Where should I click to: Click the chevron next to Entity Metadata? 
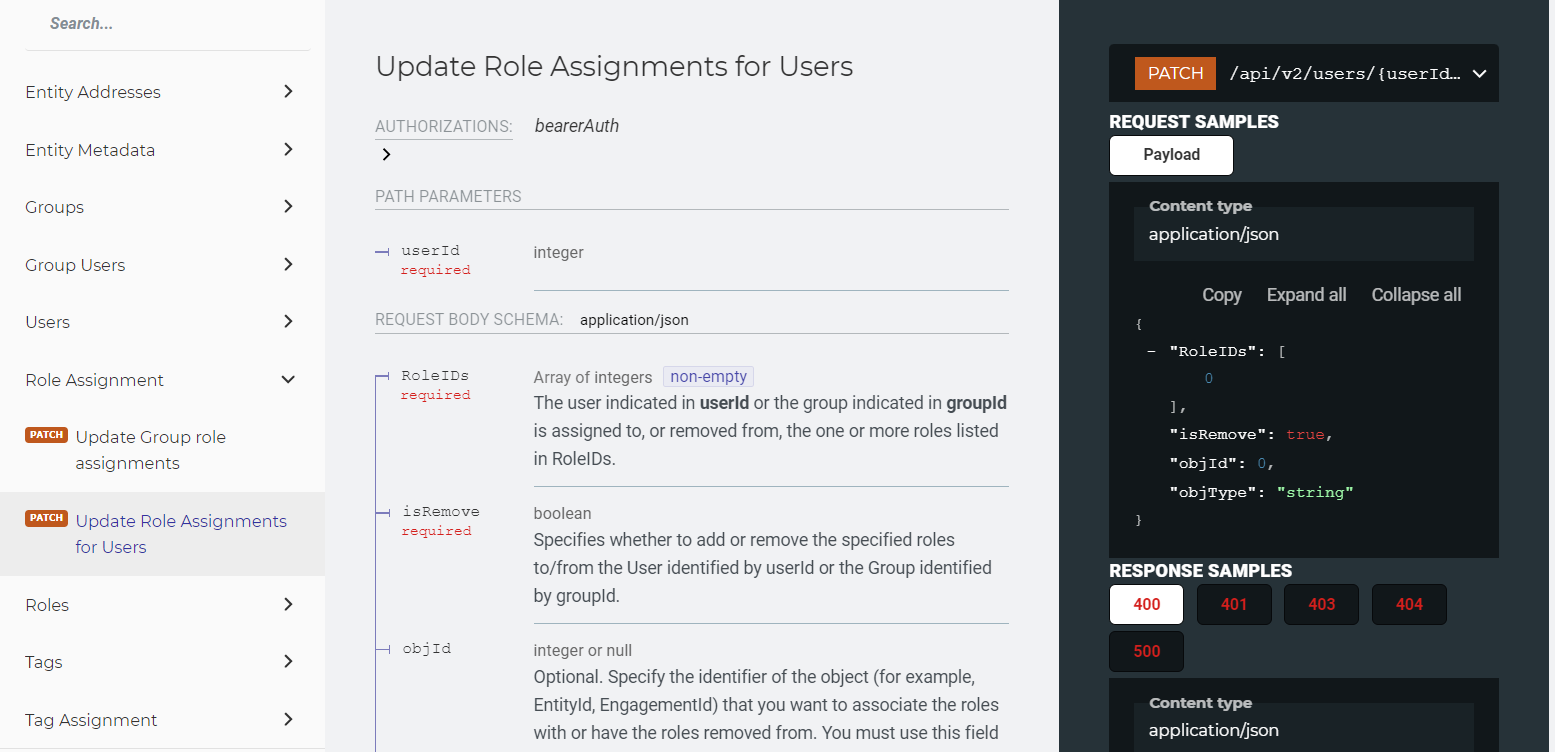click(x=288, y=149)
